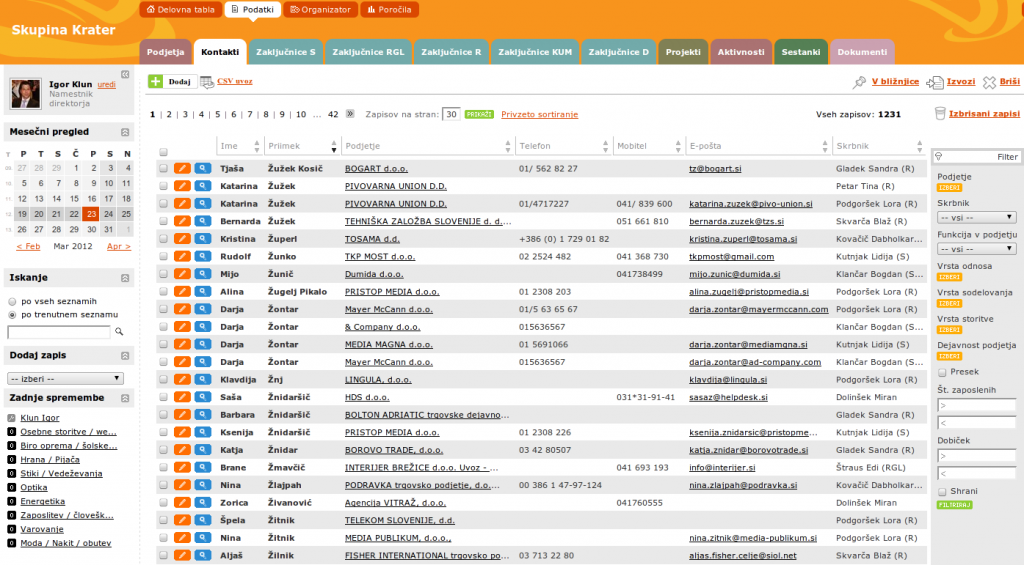Go to last page double-arrow icon
This screenshot has height=565, width=1024.
[350, 114]
